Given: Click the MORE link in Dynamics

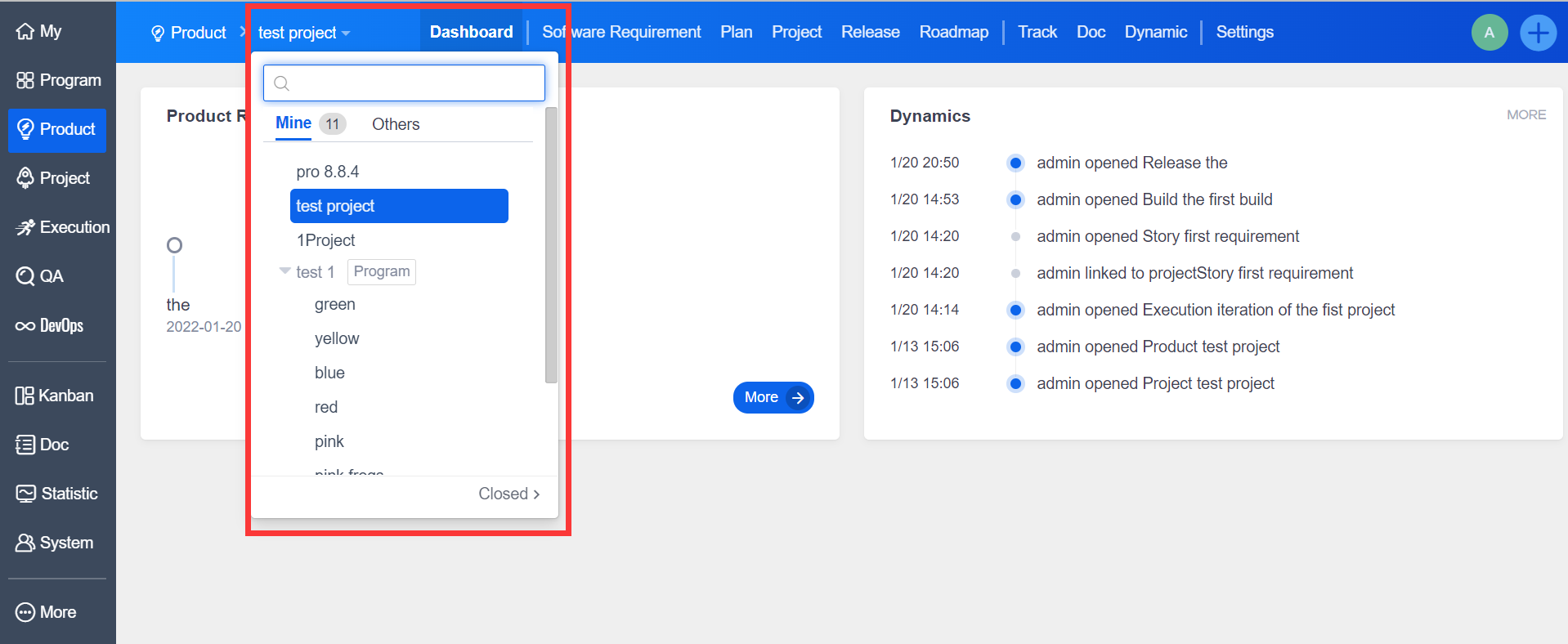Looking at the screenshot, I should pyautogui.click(x=1525, y=115).
